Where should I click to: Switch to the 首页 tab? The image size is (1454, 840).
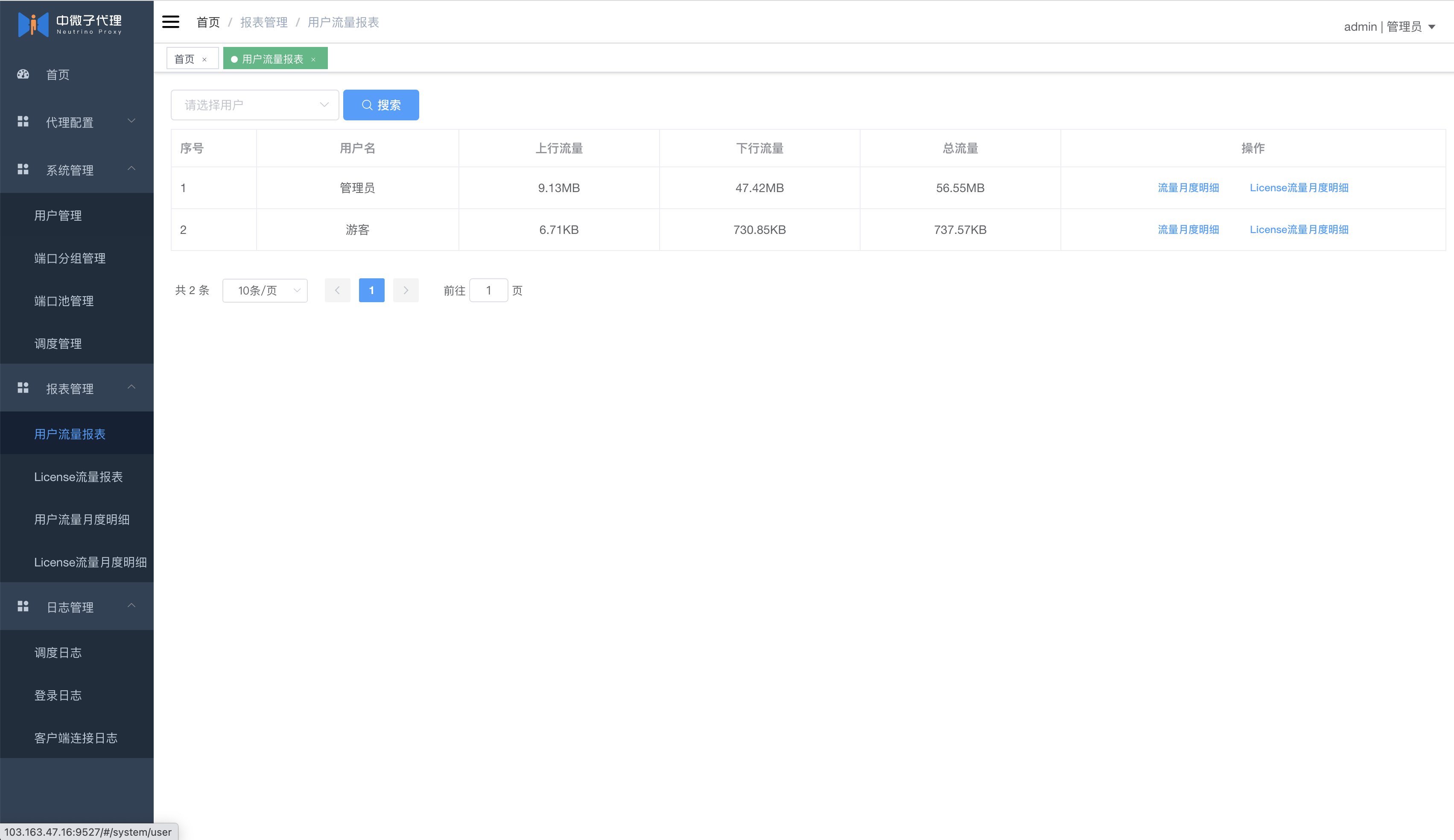coord(185,59)
